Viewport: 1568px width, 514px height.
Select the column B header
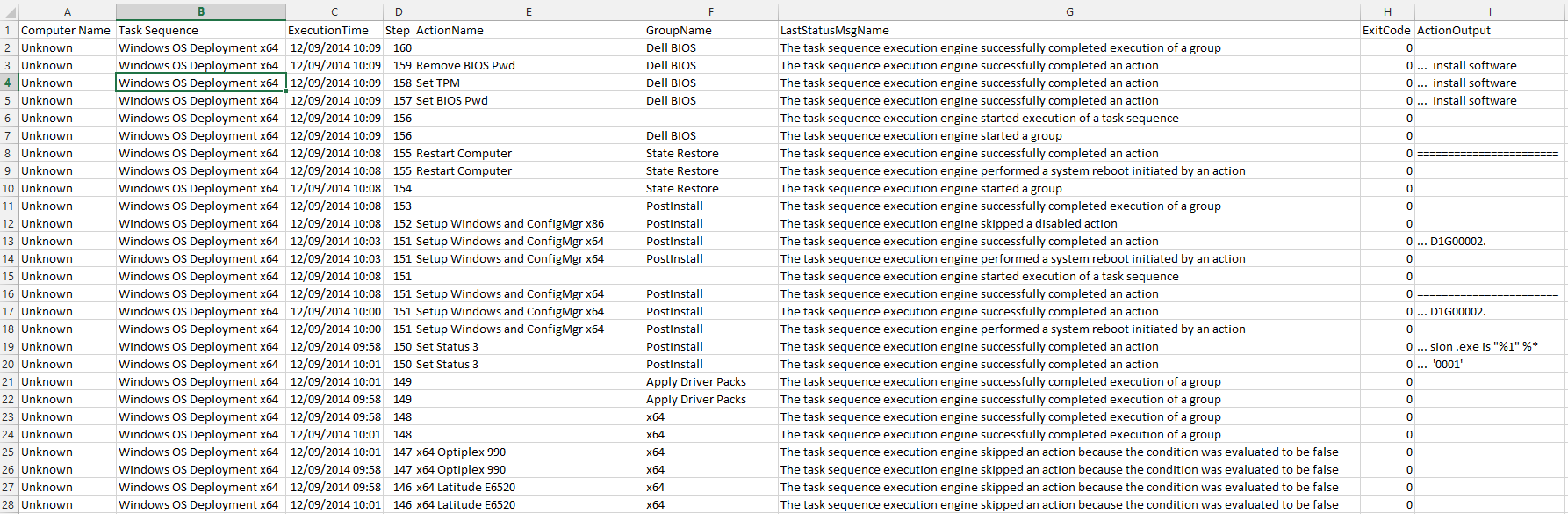200,11
